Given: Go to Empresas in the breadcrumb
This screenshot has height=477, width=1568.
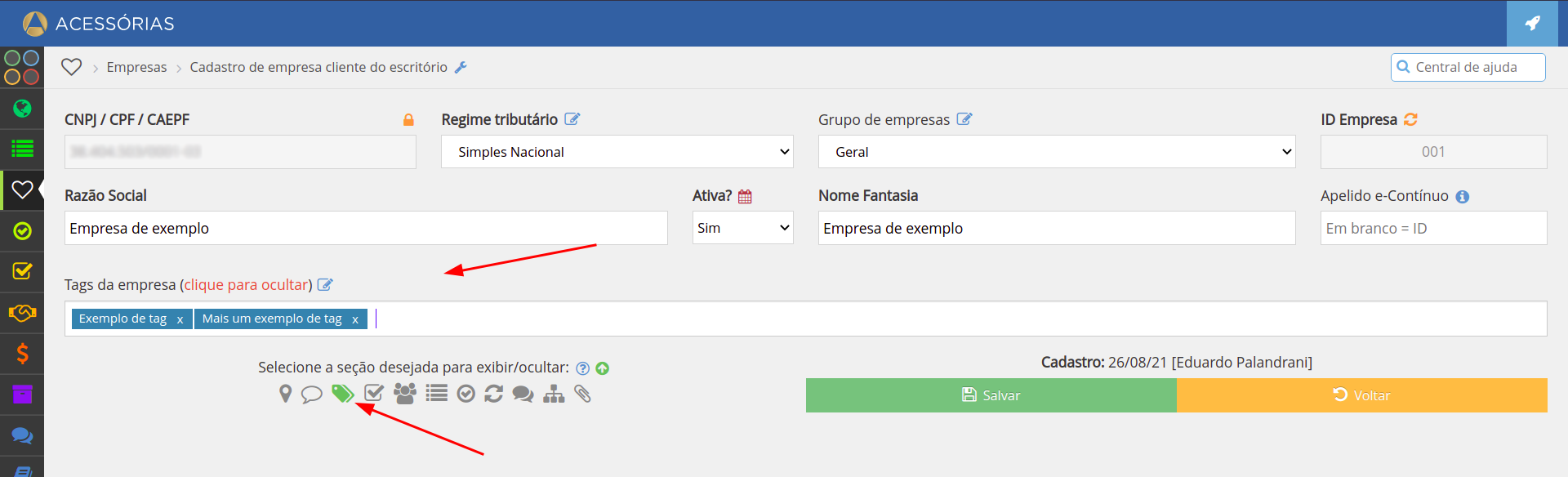Looking at the screenshot, I should click(136, 67).
